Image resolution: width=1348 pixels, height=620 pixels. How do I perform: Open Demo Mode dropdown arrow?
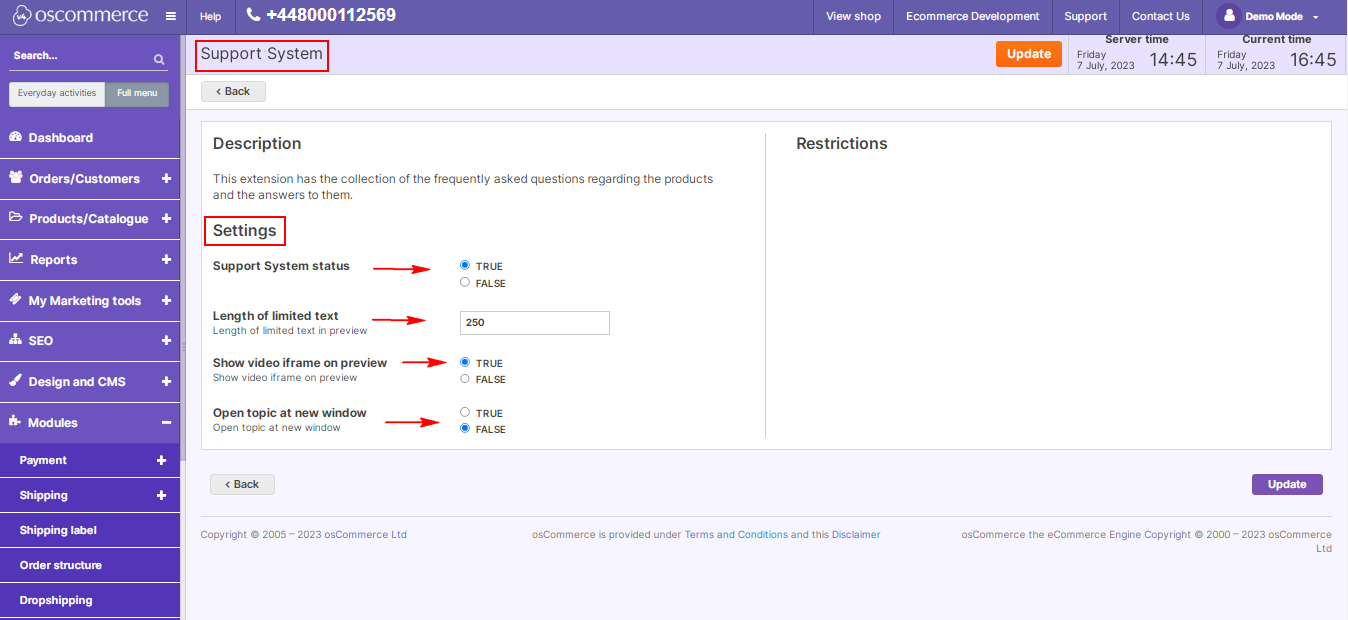tap(1315, 17)
